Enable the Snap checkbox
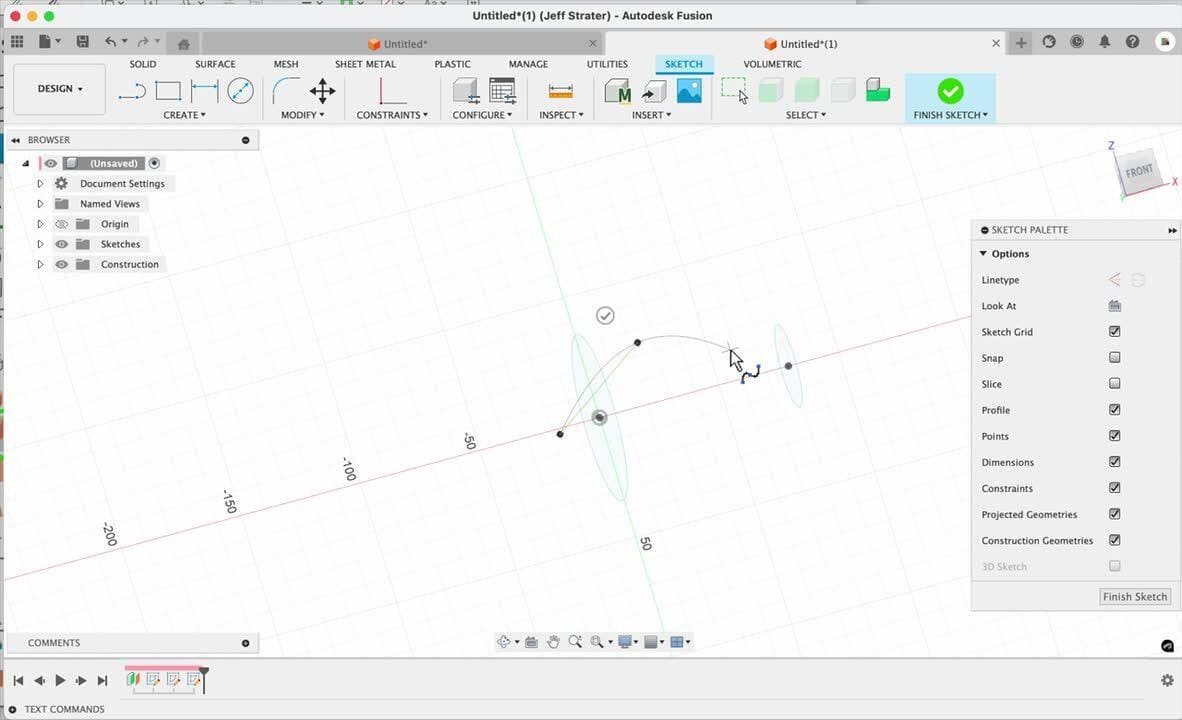The width and height of the screenshot is (1182, 720). (1115, 357)
